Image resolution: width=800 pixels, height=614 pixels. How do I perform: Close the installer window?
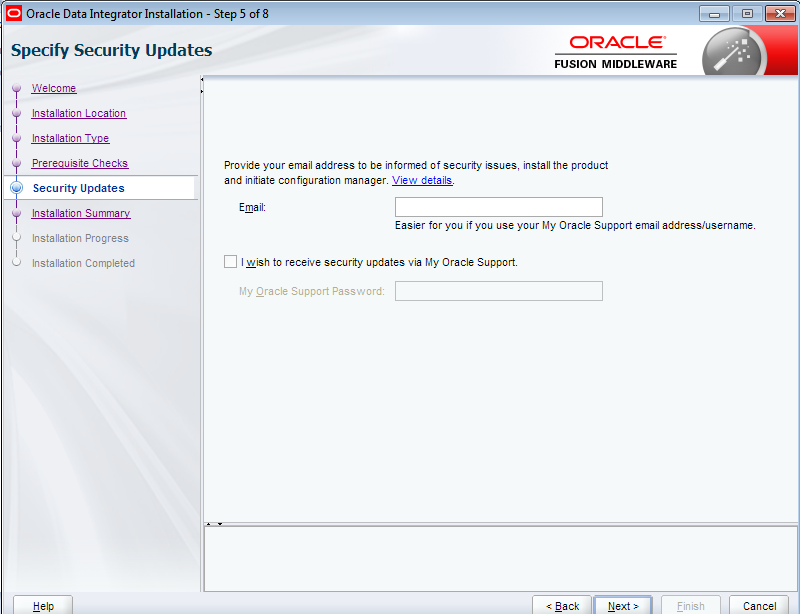tap(780, 14)
